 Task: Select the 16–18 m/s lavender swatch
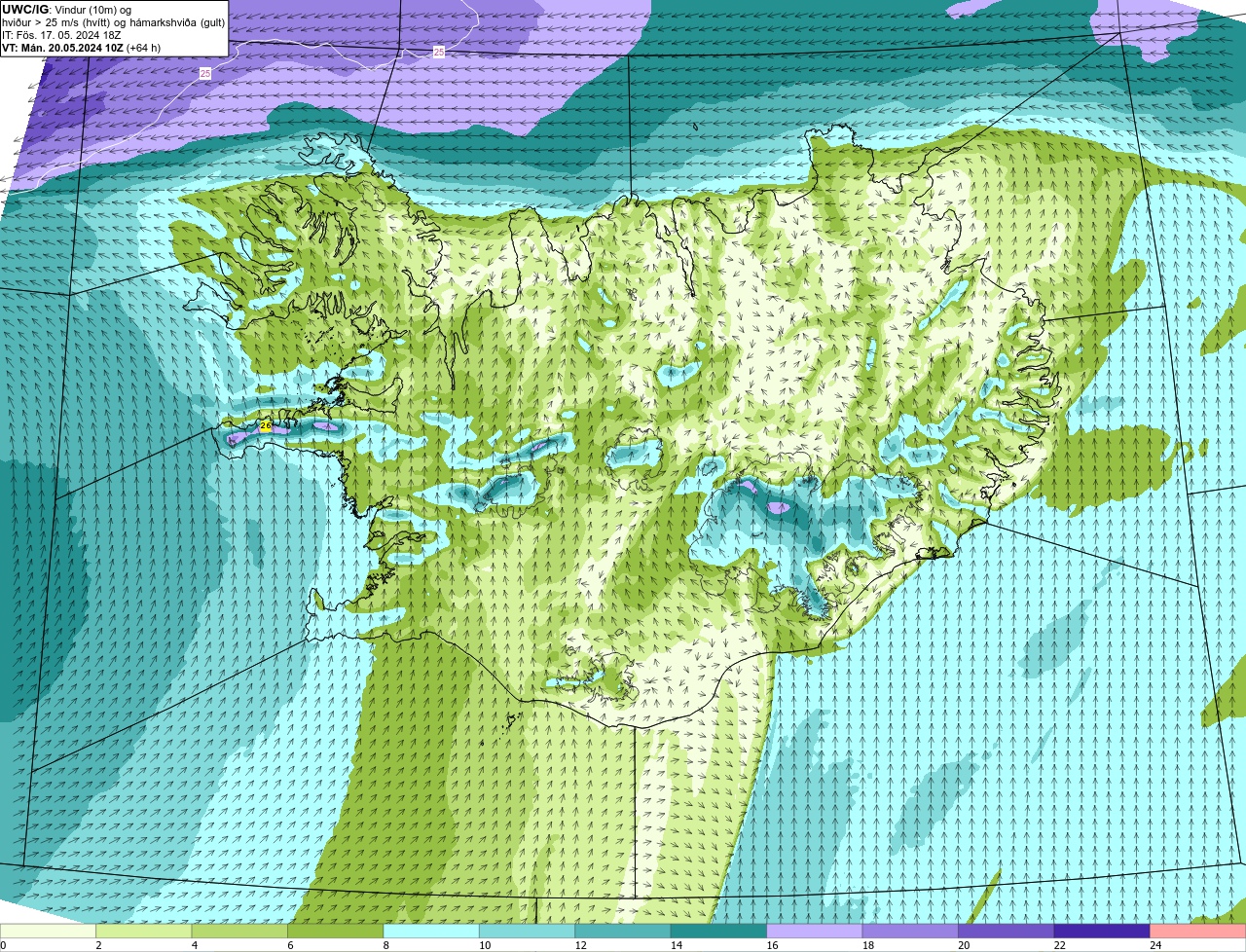click(x=814, y=932)
